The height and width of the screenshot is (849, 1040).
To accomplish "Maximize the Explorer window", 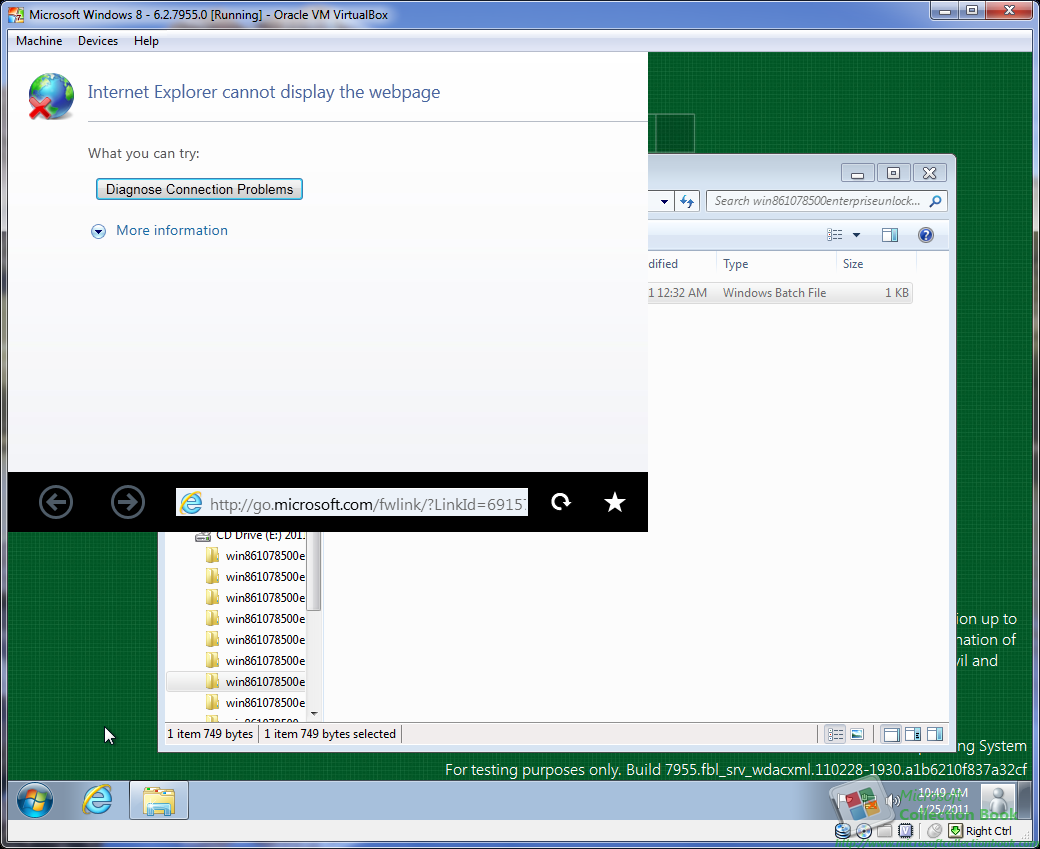I will pos(893,173).
